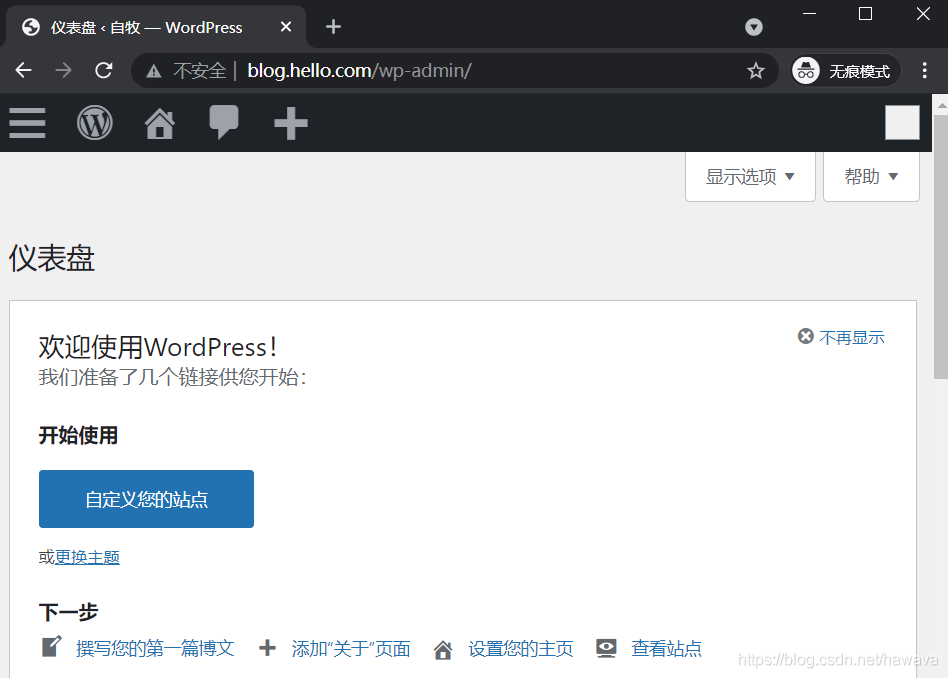Open Chrome three-dot menu
The image size is (948, 678).
coord(924,71)
